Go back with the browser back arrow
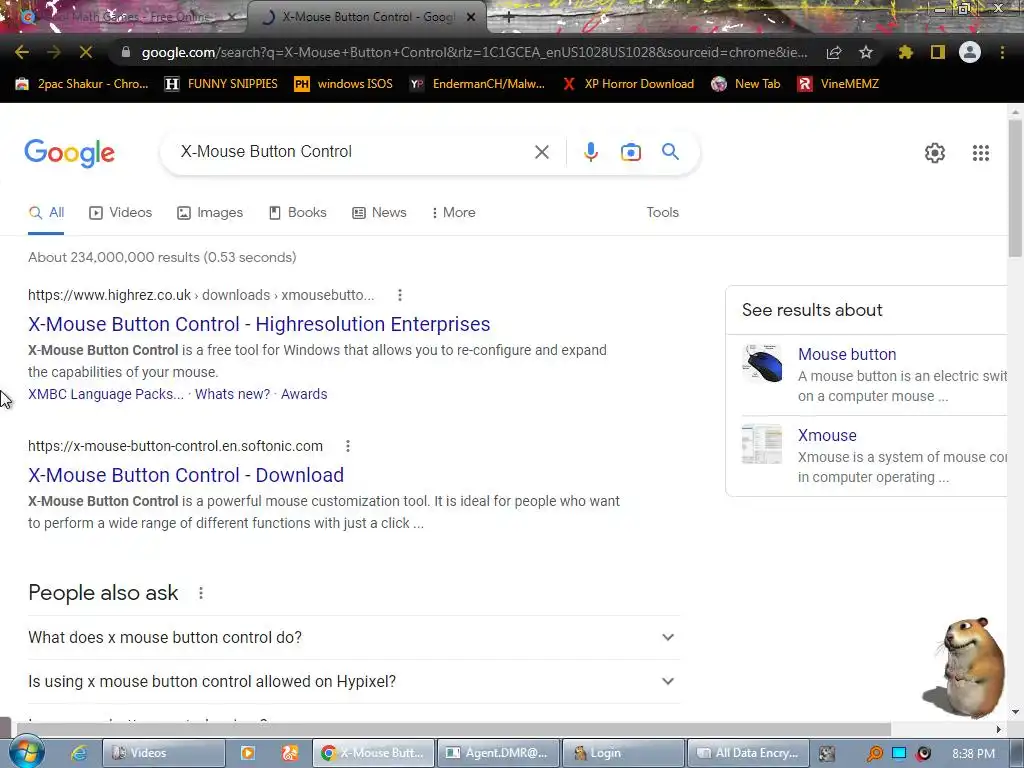The height and width of the screenshot is (768, 1024). [x=22, y=52]
